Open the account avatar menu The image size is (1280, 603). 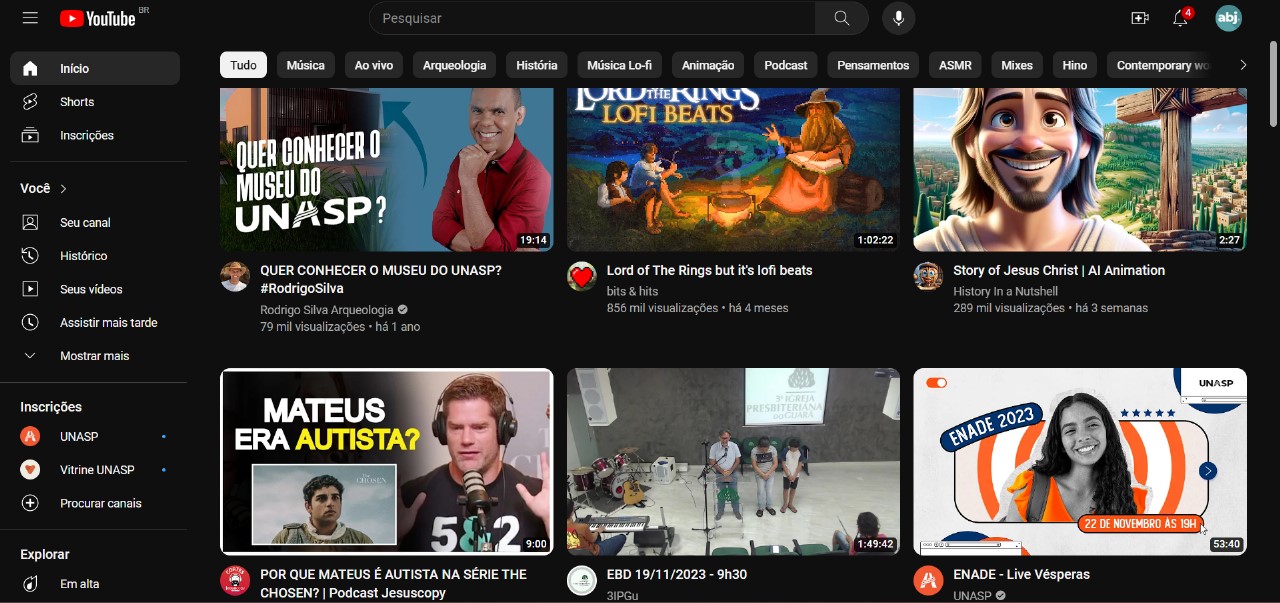(1228, 18)
